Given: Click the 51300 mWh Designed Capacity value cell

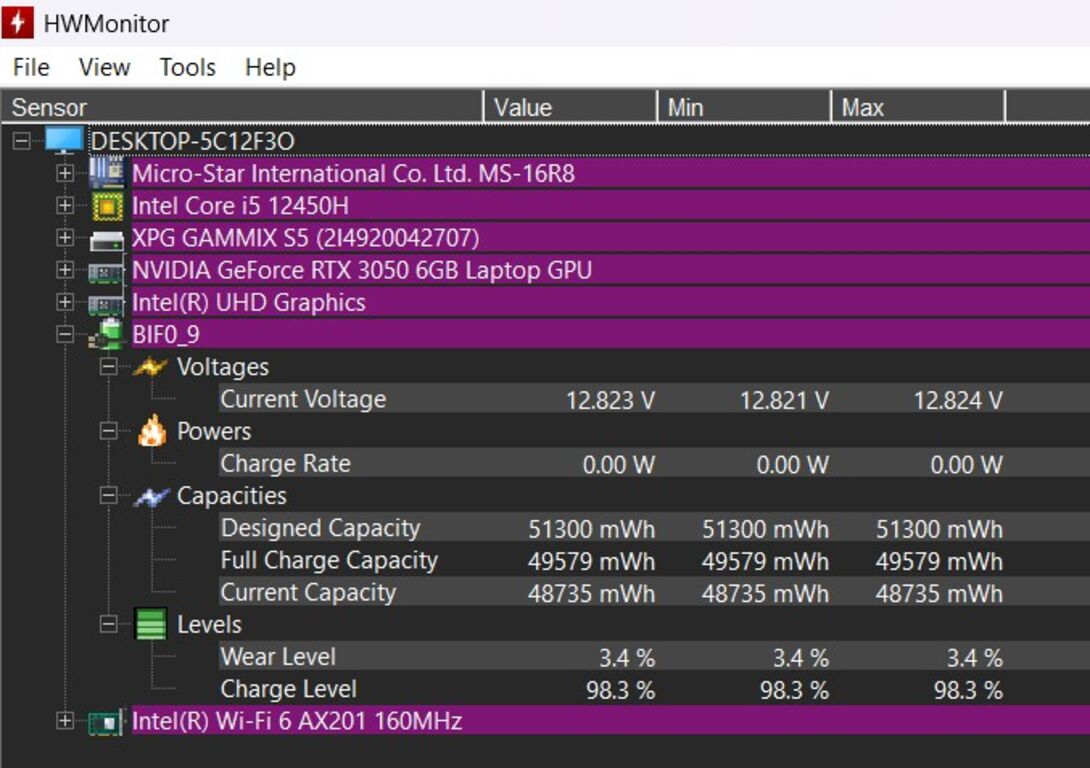Looking at the screenshot, I should coord(592,530).
